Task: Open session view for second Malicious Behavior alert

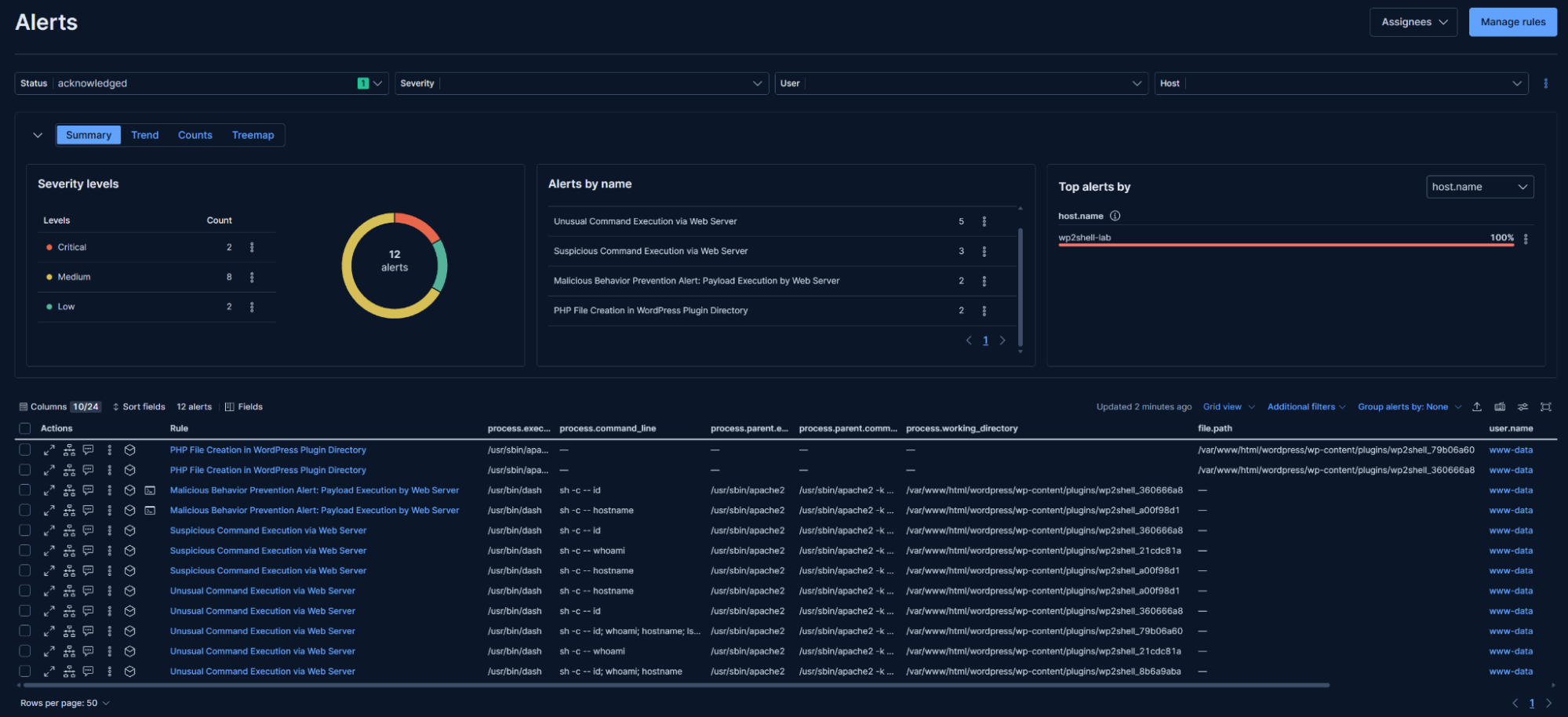Action: [x=150, y=510]
